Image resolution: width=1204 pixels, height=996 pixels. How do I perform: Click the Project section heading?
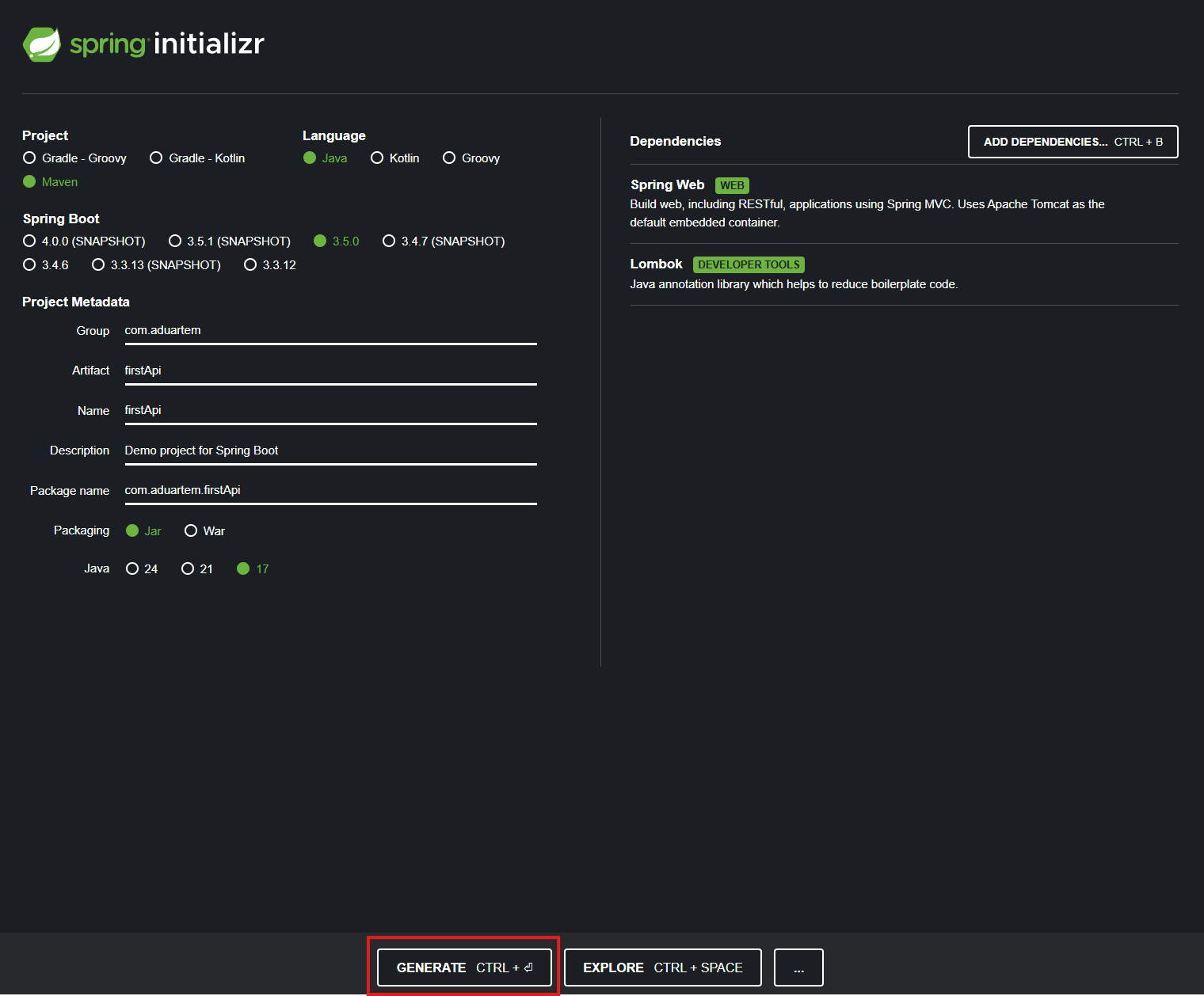pos(45,136)
